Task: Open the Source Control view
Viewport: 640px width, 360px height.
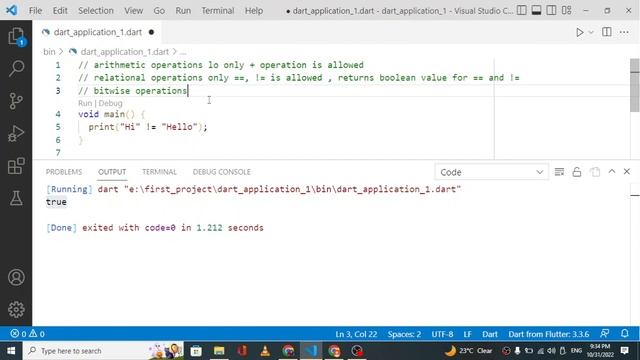Action: (16, 101)
